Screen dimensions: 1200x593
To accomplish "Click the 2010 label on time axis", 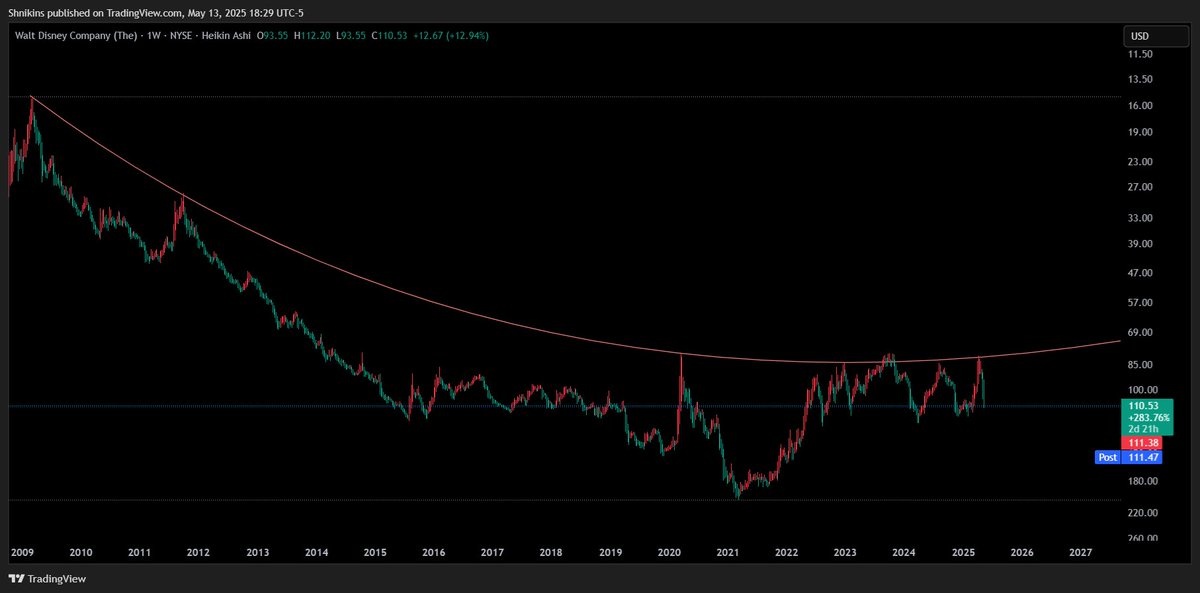I will (x=81, y=553).
